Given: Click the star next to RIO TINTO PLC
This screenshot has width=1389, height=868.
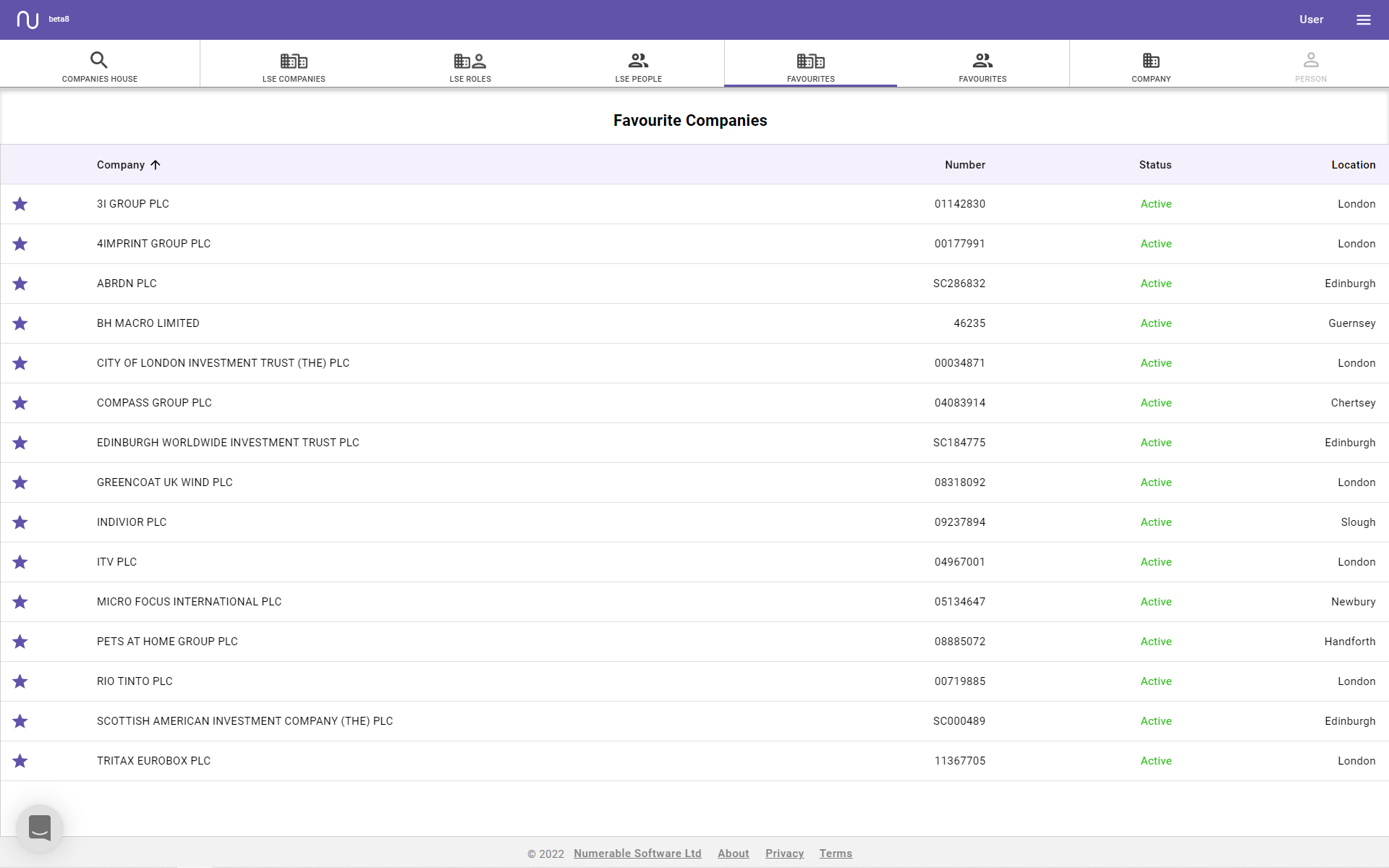Looking at the screenshot, I should tap(20, 681).
